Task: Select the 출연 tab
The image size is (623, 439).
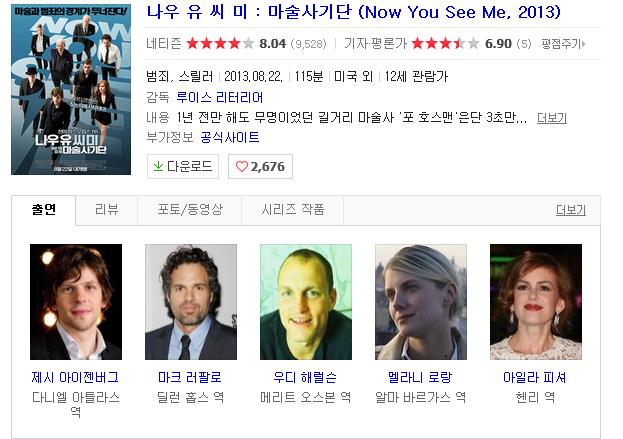Action: (x=44, y=210)
